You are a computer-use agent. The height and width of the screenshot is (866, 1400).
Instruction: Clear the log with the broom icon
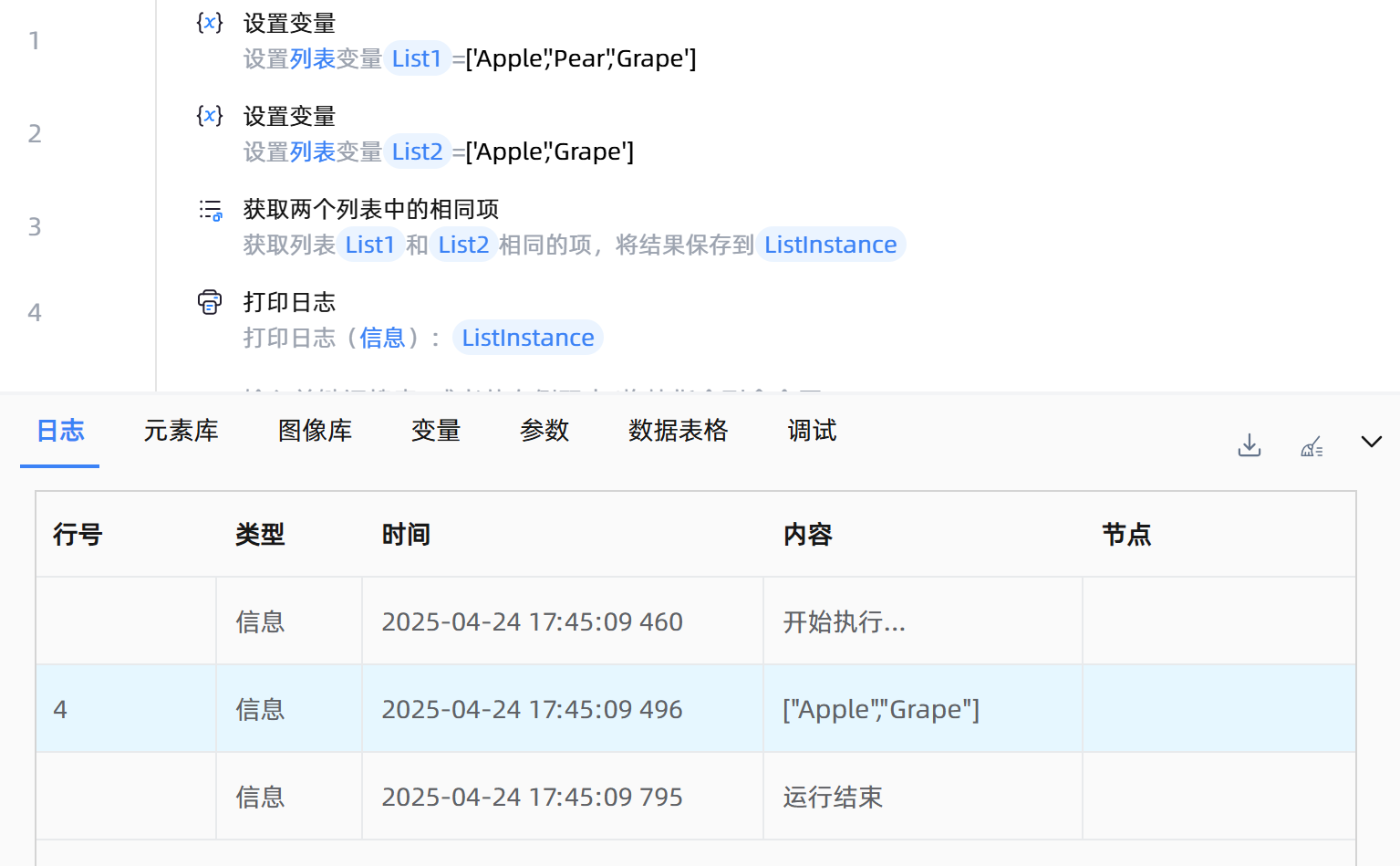1312,446
